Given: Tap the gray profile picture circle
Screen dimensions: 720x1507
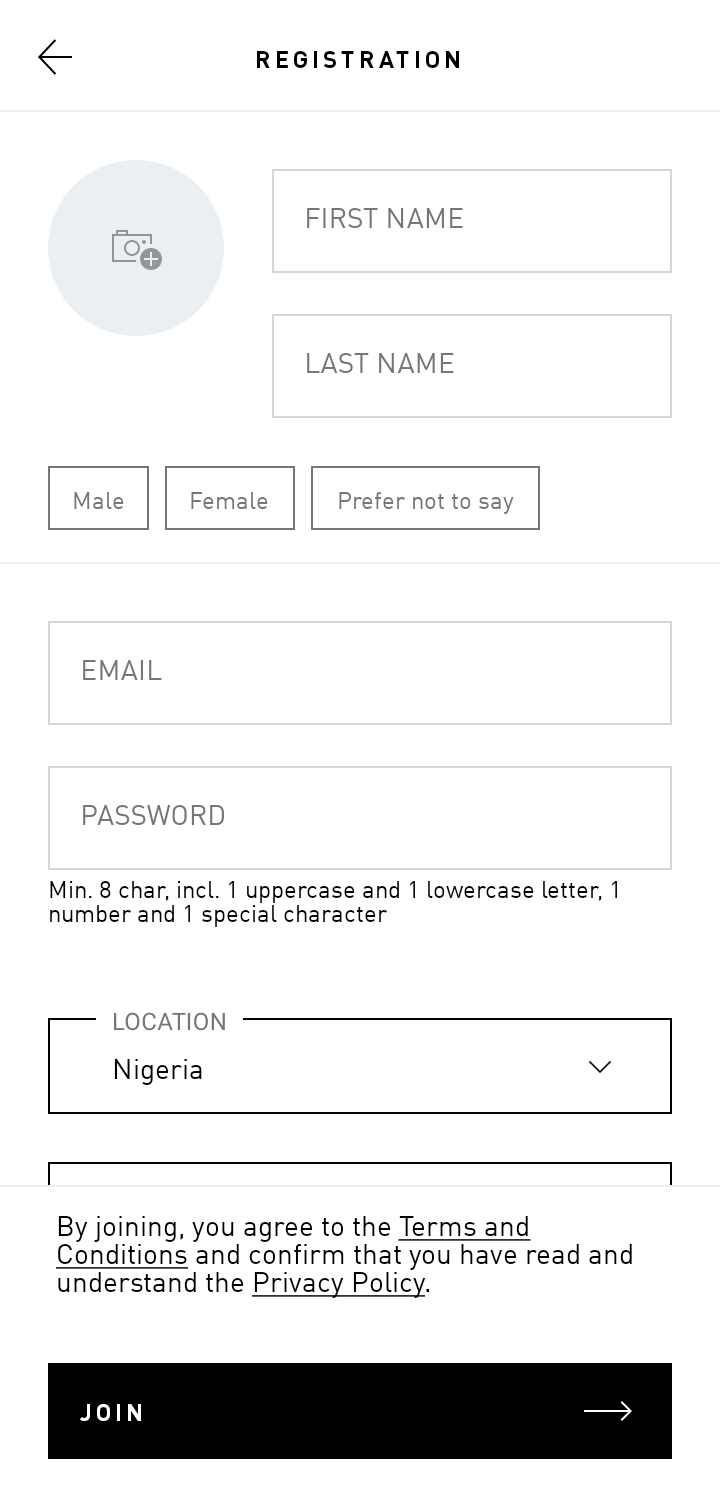Looking at the screenshot, I should (136, 248).
